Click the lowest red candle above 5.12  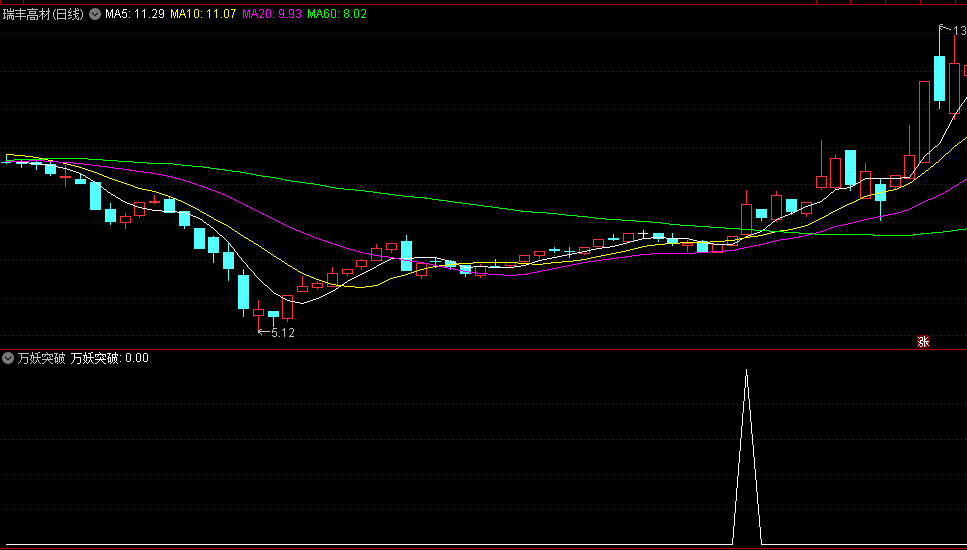pyautogui.click(x=258, y=313)
